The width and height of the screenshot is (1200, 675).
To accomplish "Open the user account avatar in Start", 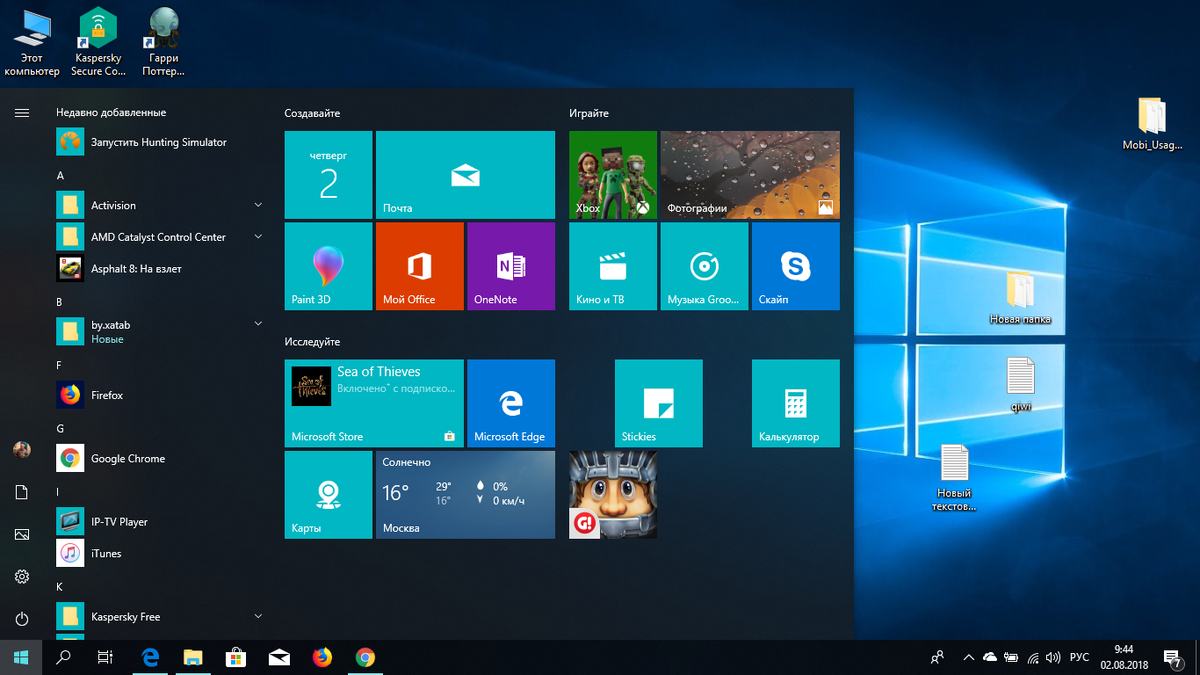I will click(22, 450).
